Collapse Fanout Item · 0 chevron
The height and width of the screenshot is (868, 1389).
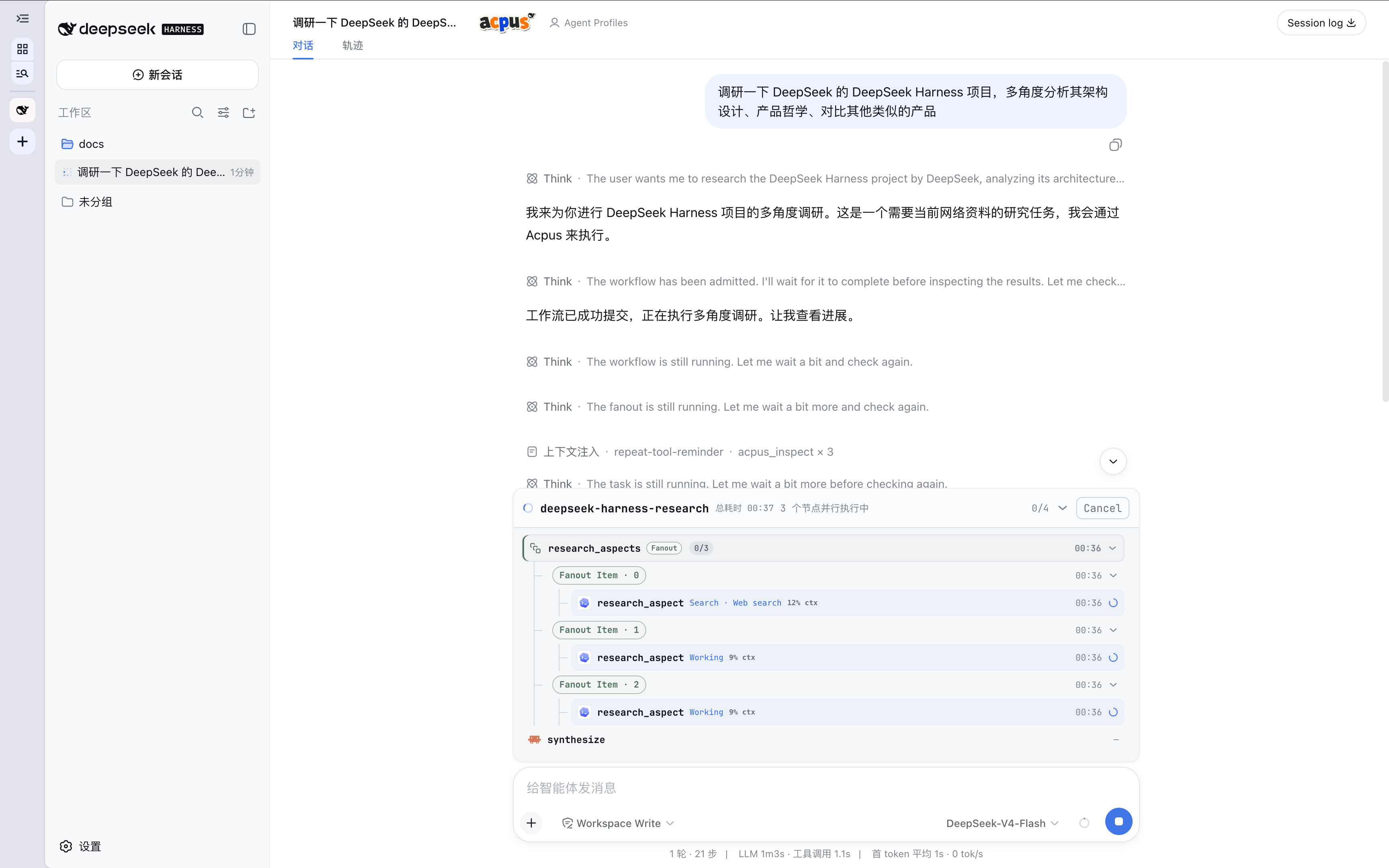coord(1114,576)
